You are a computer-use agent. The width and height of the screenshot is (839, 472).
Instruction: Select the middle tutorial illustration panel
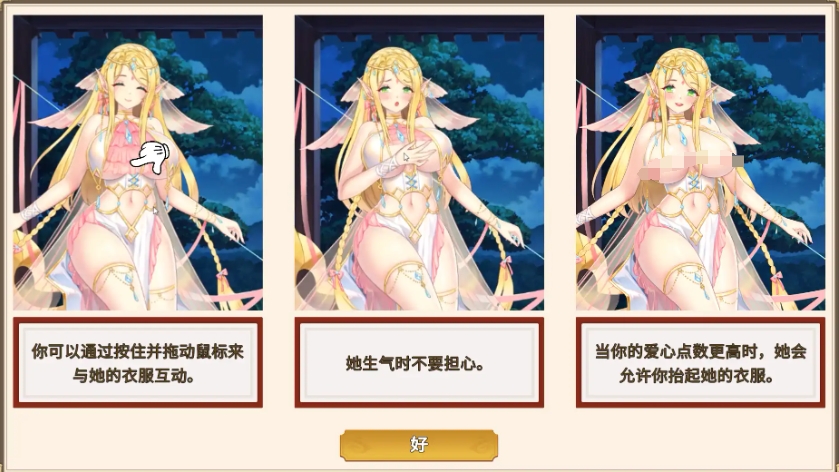pos(419,163)
